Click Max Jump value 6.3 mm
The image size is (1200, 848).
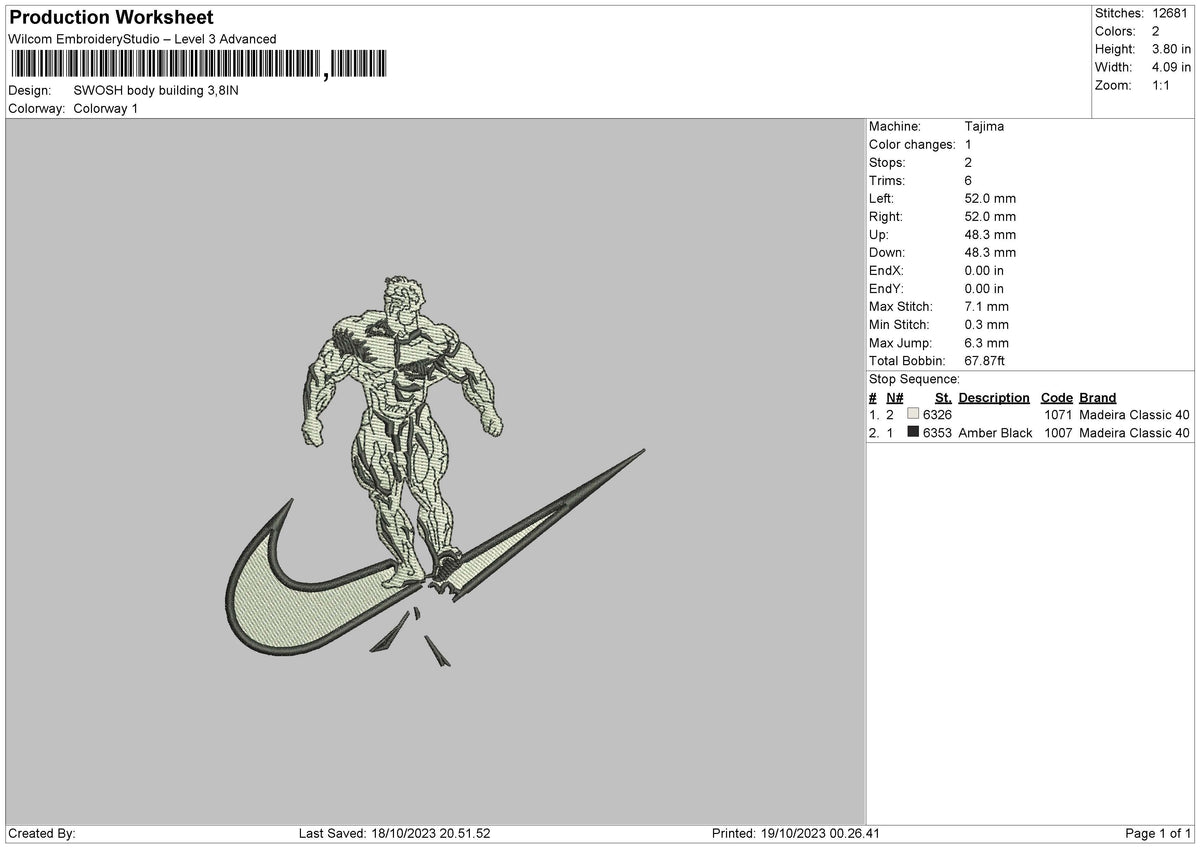click(x=987, y=343)
